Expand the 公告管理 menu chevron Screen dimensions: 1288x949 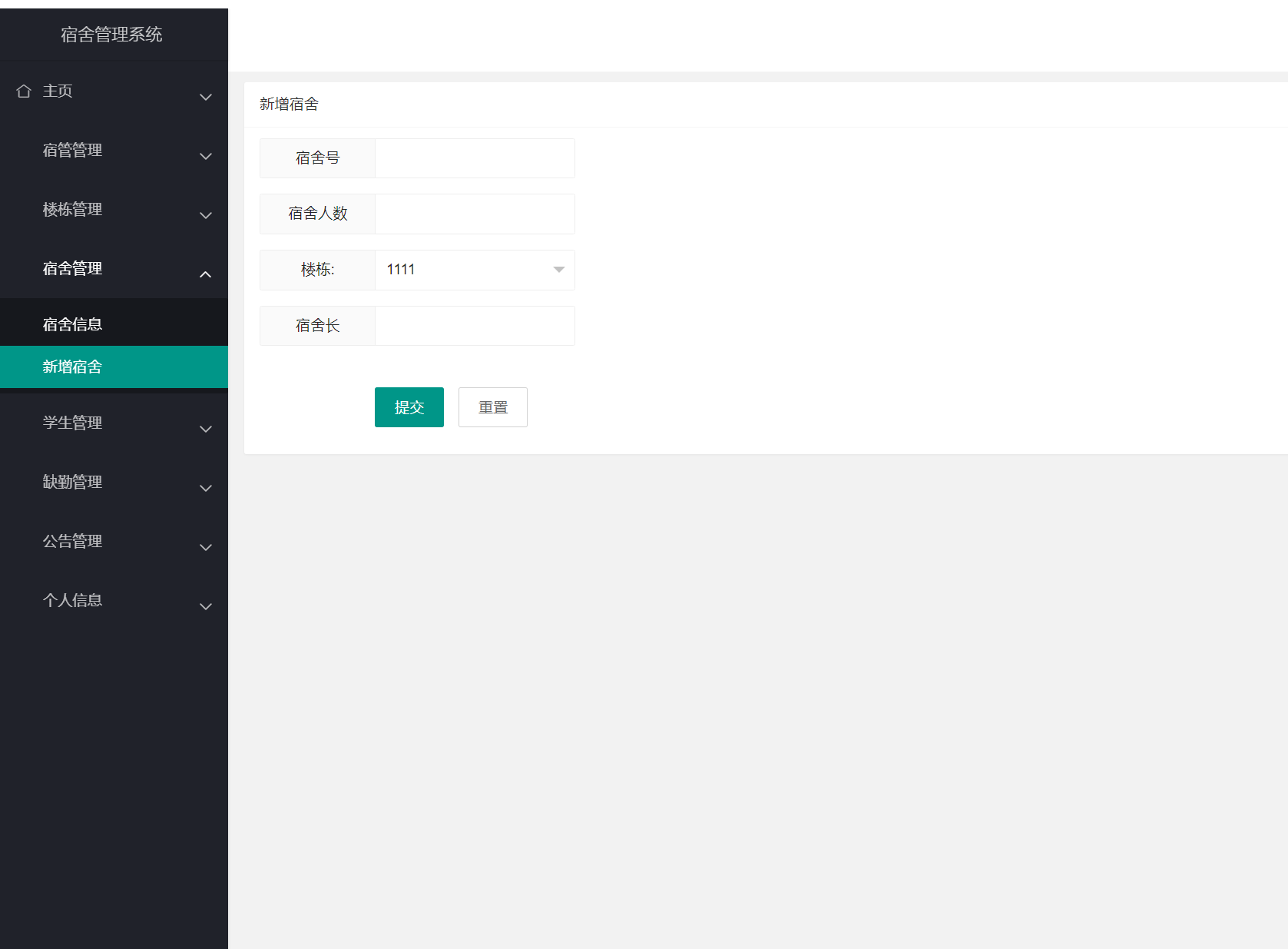click(206, 547)
